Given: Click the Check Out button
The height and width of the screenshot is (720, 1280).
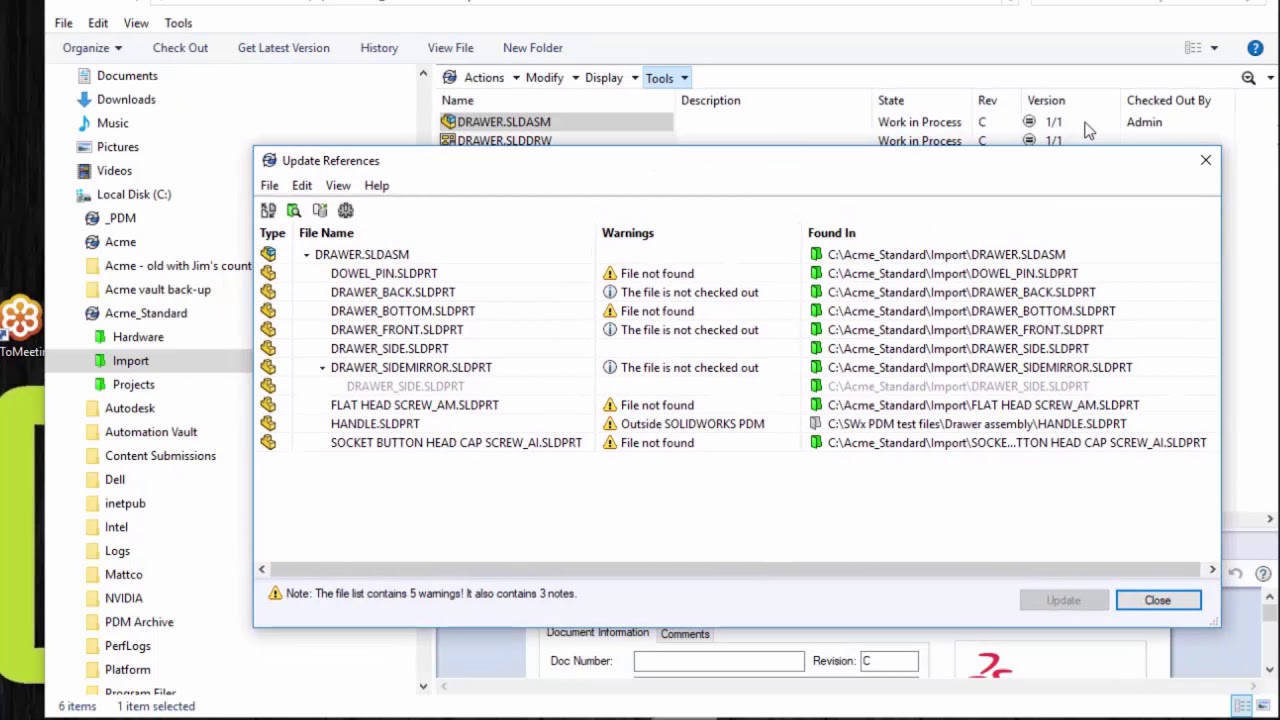Looking at the screenshot, I should [x=180, y=48].
